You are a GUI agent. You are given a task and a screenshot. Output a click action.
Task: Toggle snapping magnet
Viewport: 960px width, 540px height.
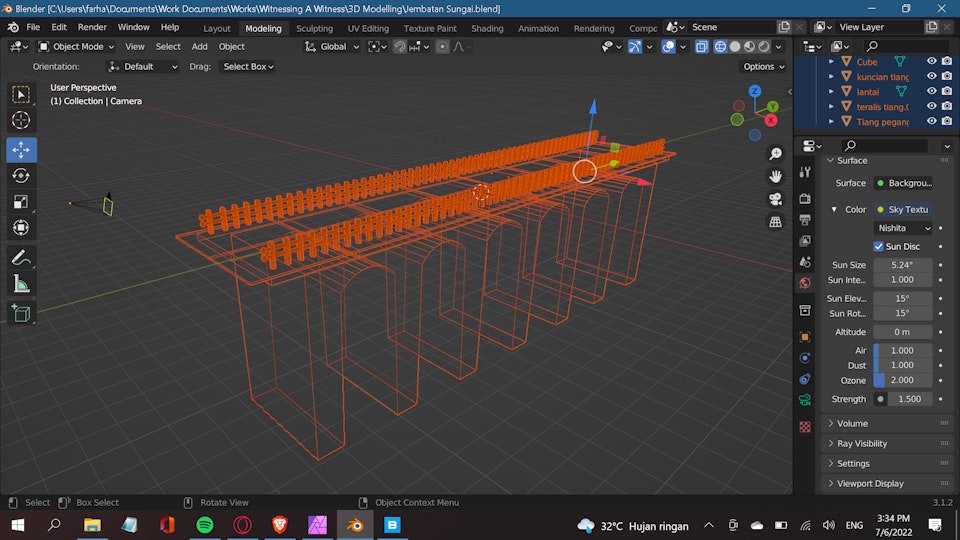tap(400, 47)
